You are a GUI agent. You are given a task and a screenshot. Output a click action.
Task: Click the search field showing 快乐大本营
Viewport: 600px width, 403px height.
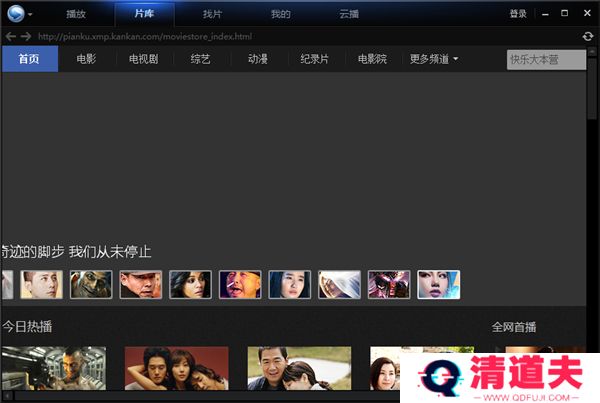[x=545, y=60]
